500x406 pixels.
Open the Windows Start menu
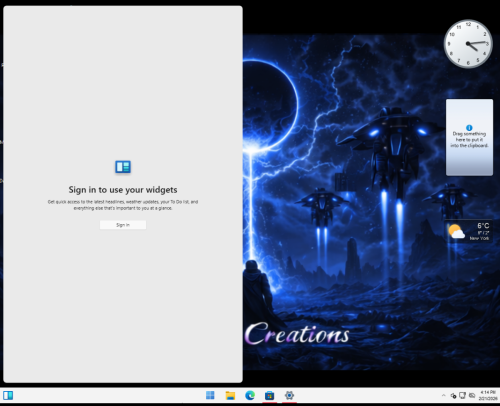210,395
